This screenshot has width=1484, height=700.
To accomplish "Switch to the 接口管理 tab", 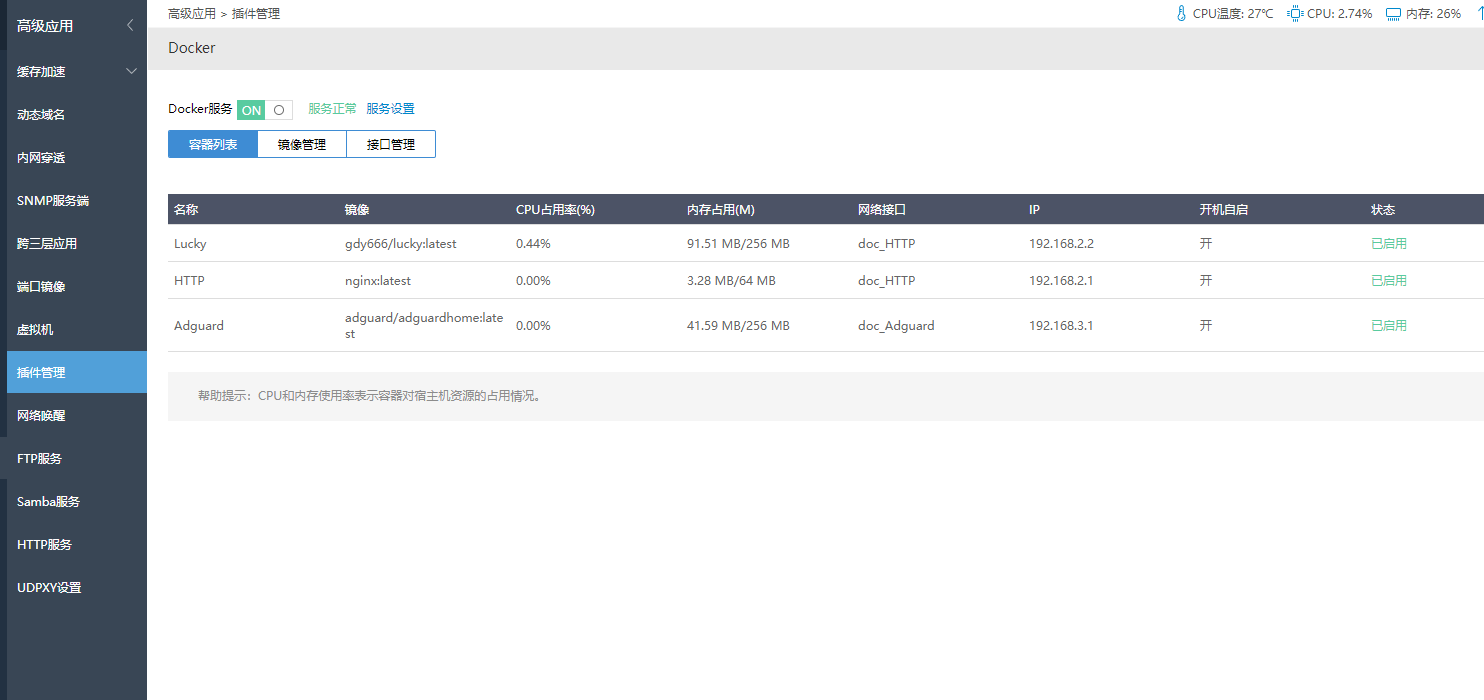I will point(391,144).
